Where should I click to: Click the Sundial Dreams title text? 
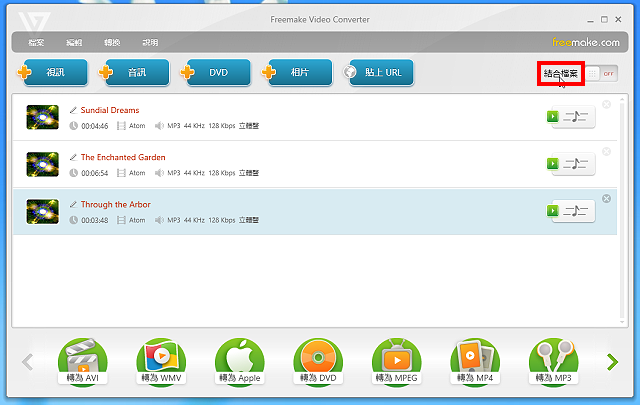click(110, 110)
